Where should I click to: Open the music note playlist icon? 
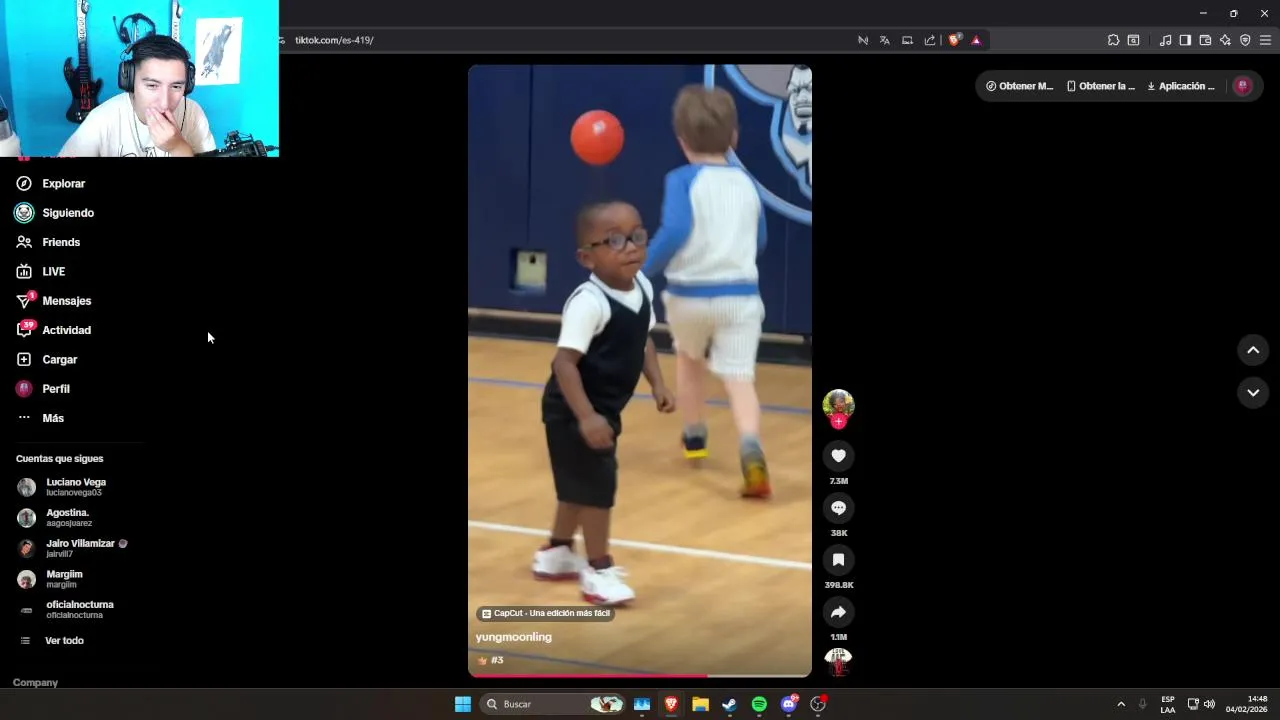coord(1165,40)
